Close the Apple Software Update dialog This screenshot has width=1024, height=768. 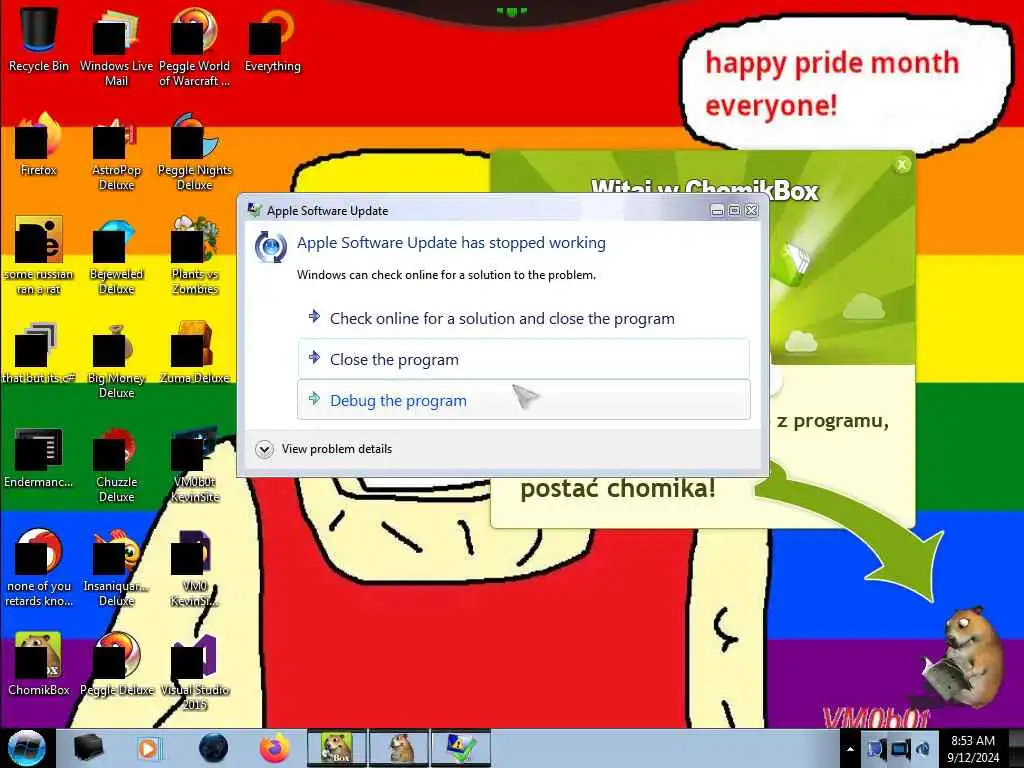click(752, 210)
